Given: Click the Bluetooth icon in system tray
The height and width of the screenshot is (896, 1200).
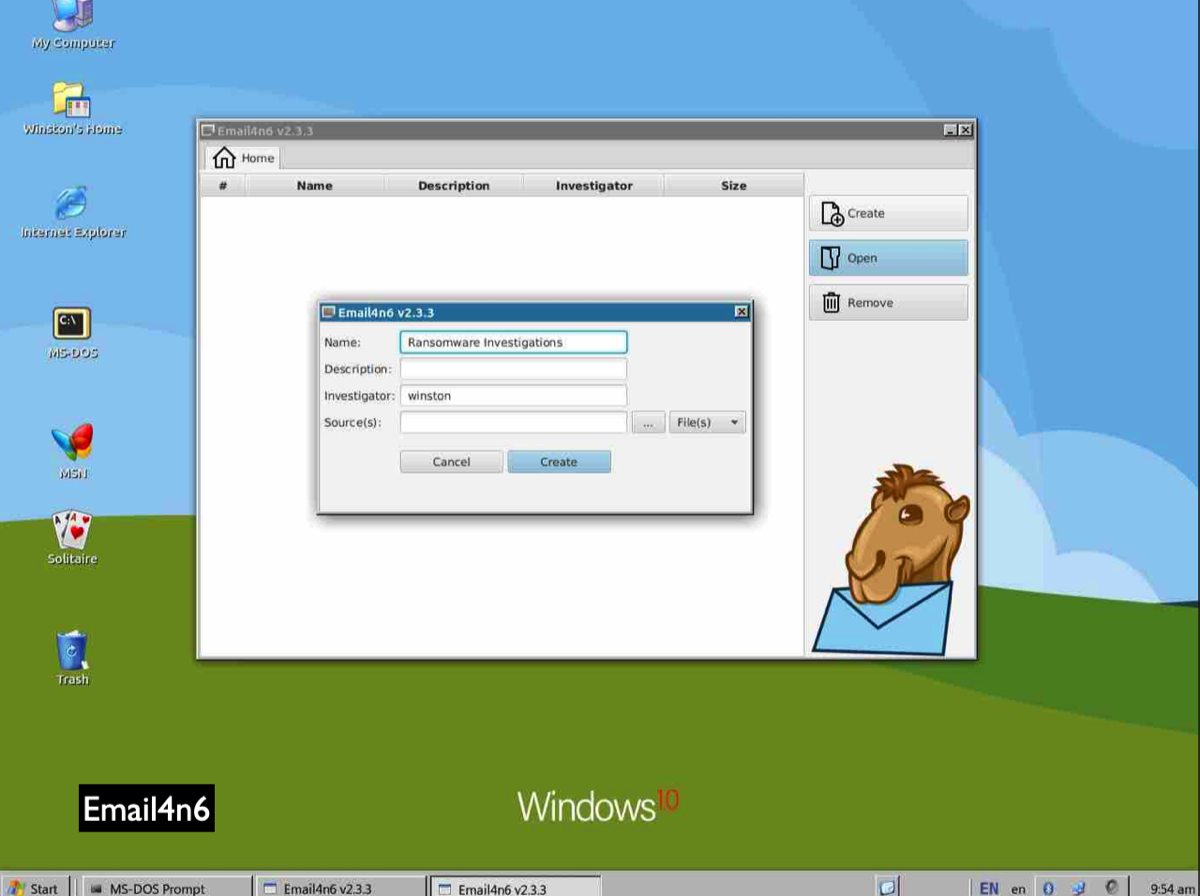Looking at the screenshot, I should tap(1048, 887).
